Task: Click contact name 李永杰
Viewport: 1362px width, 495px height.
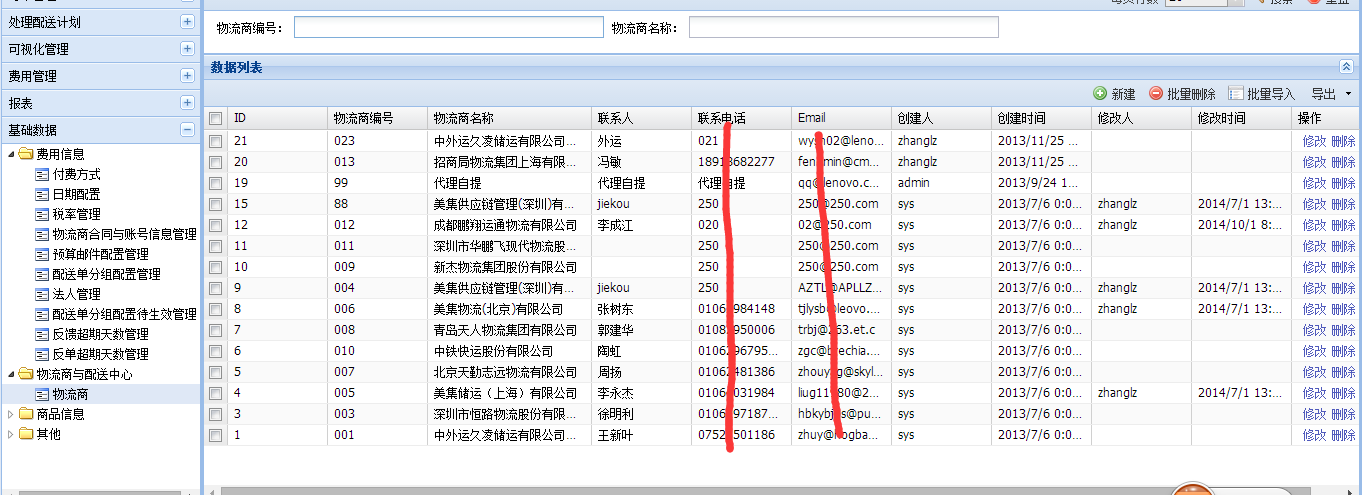Action: [616, 393]
